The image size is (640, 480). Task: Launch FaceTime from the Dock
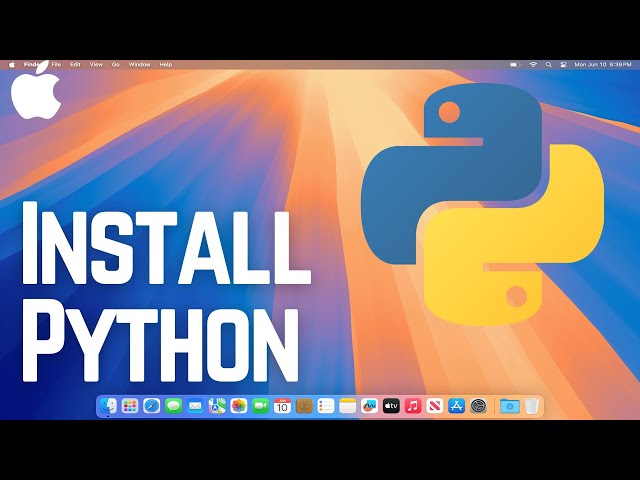click(x=260, y=406)
